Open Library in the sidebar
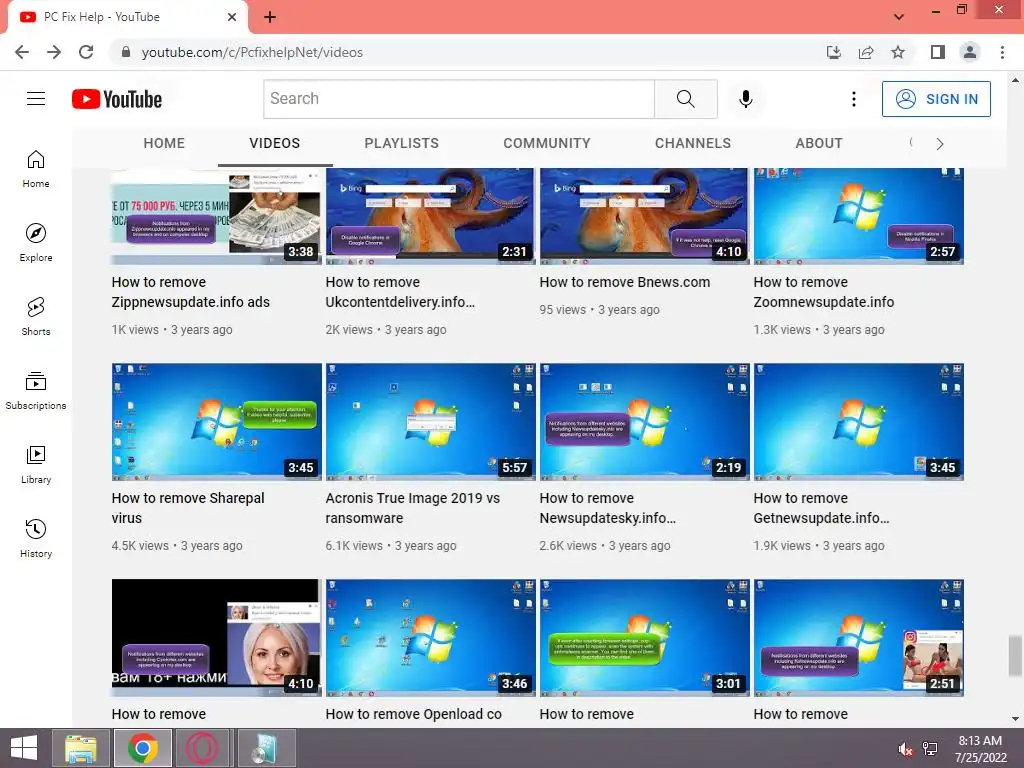This screenshot has height=768, width=1024. pos(36,464)
